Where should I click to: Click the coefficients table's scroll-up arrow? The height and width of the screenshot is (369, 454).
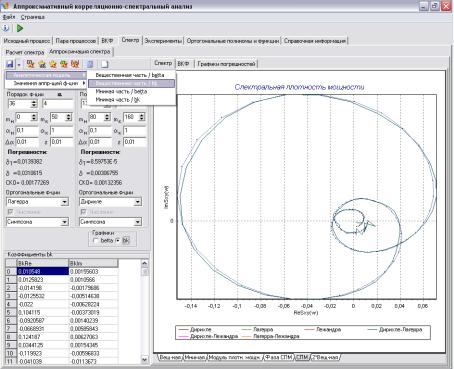coord(144,263)
